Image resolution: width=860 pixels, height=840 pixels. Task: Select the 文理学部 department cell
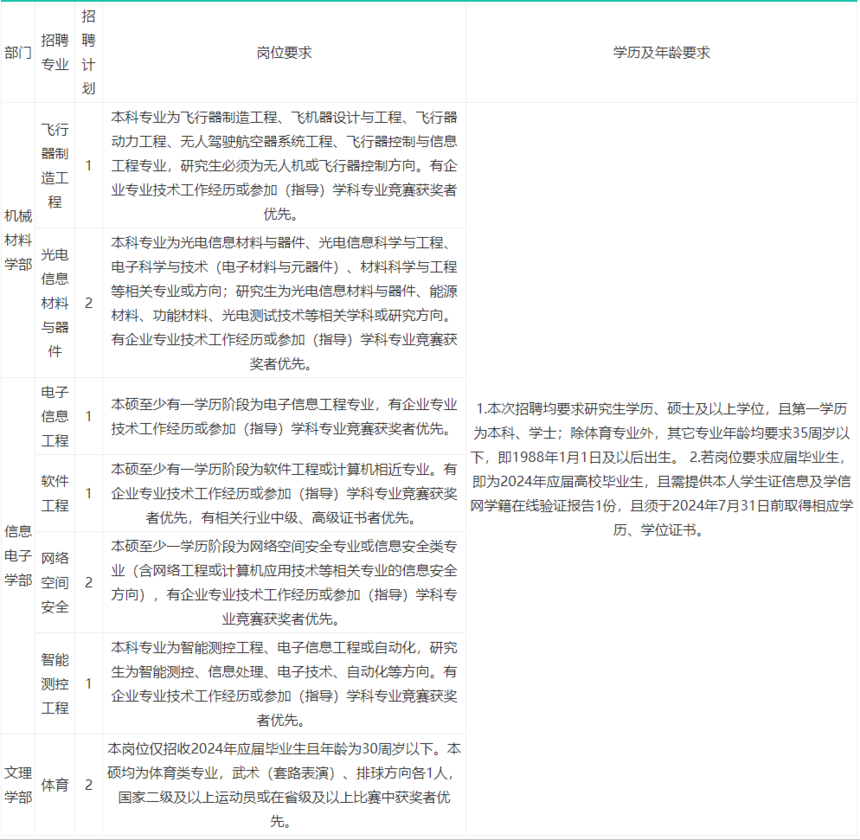click(x=18, y=785)
